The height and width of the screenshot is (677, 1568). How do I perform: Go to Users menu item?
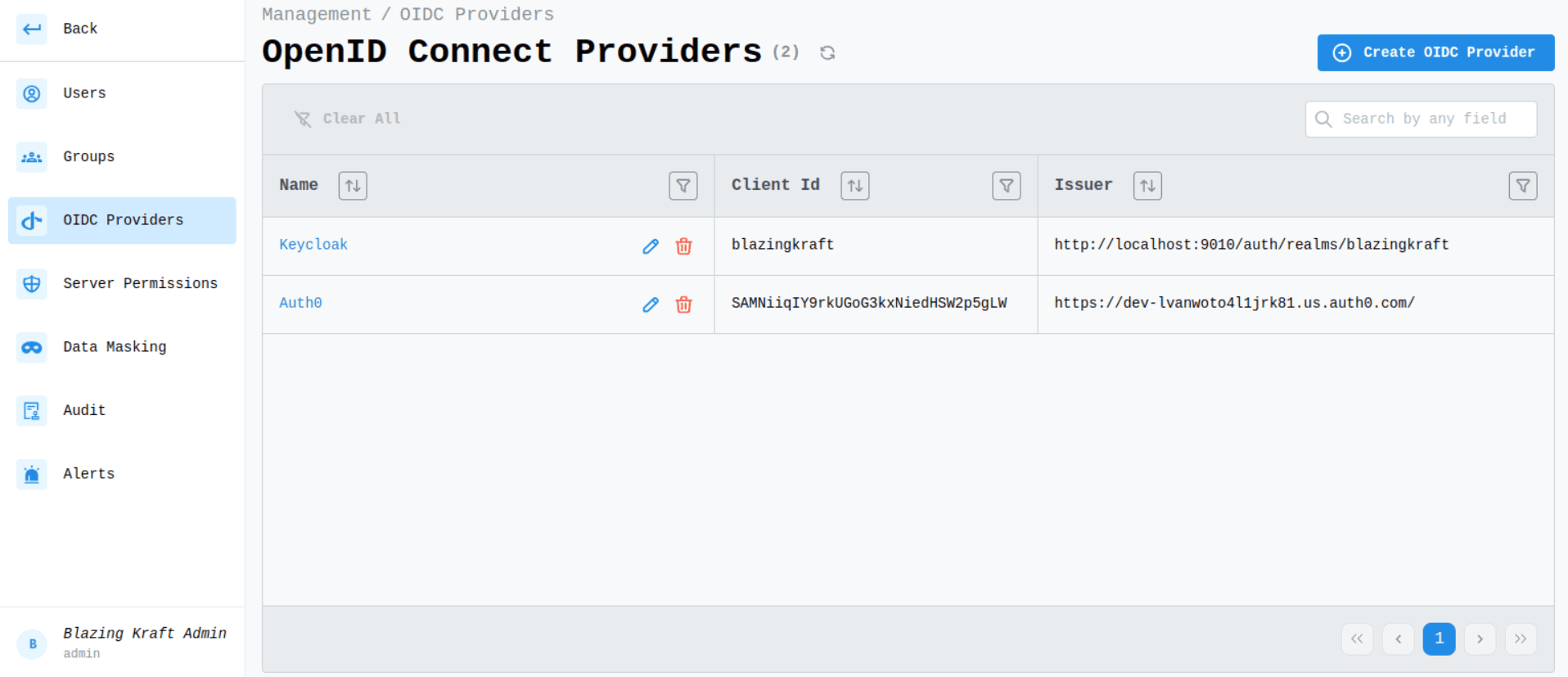point(123,93)
